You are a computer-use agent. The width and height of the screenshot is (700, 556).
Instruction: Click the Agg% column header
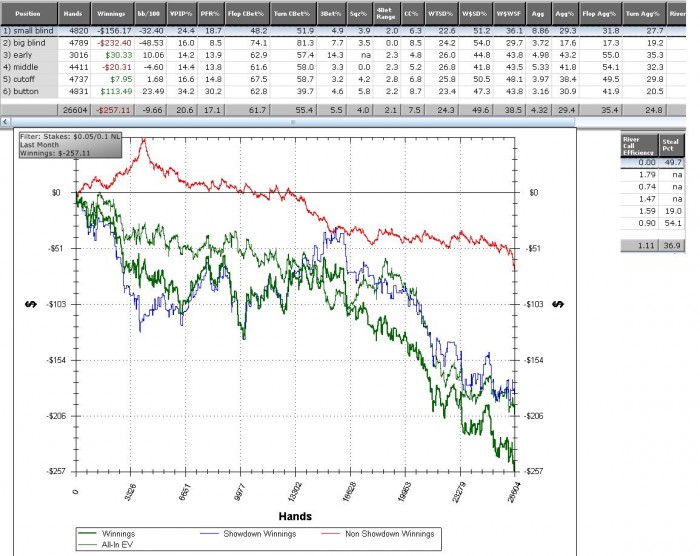click(565, 14)
